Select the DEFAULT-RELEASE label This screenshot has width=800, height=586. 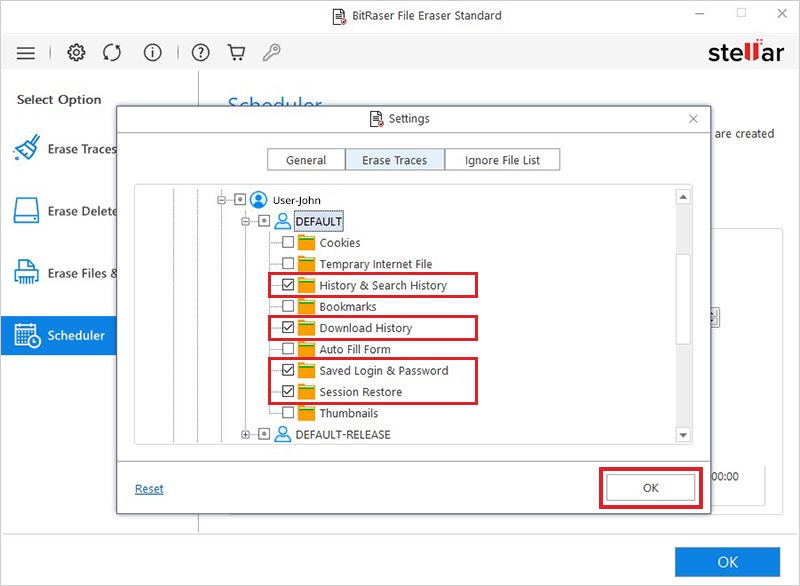click(x=343, y=435)
